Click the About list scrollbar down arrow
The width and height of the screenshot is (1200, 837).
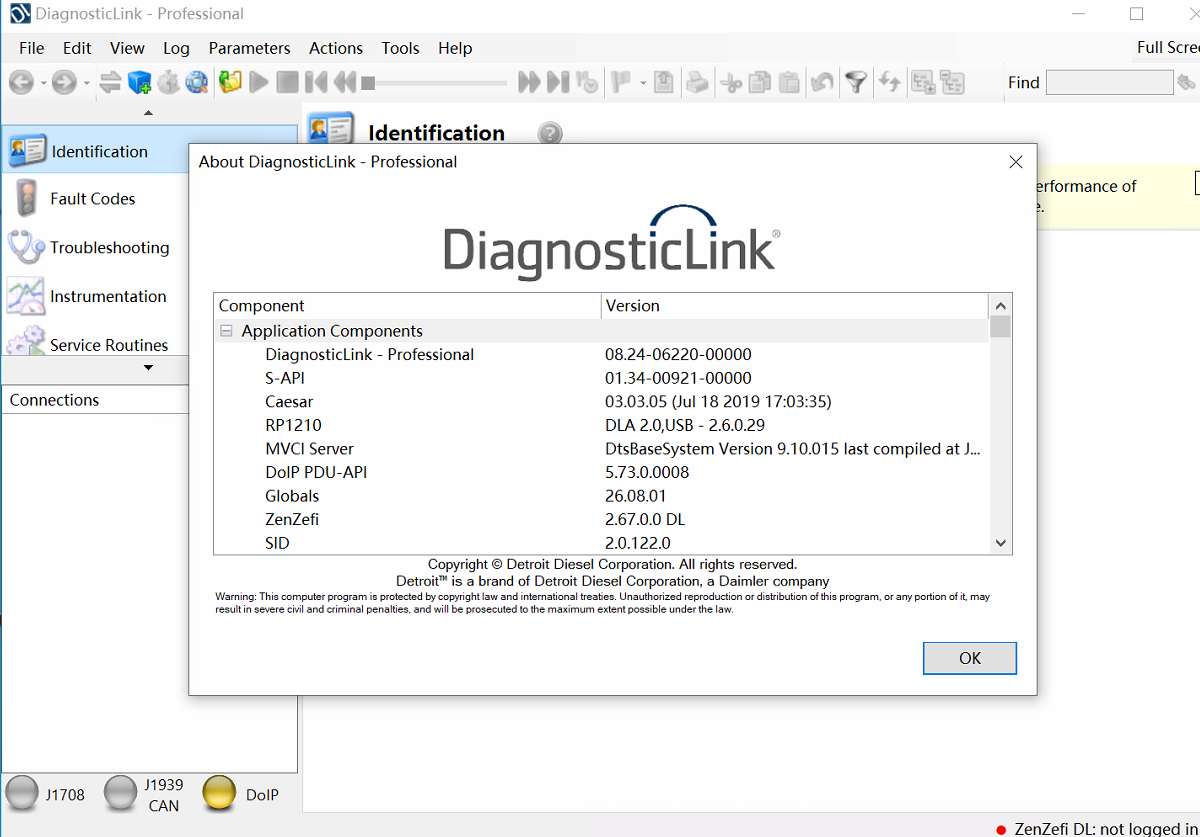[x=1000, y=543]
